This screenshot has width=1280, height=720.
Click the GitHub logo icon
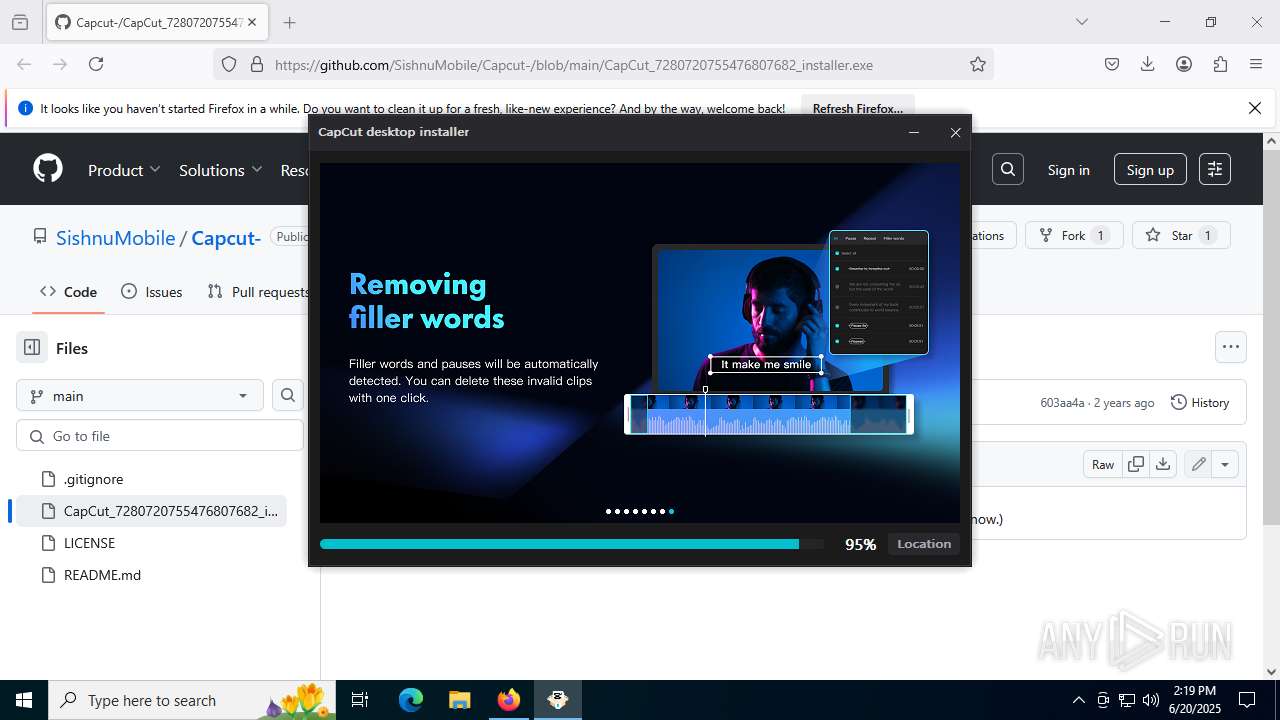pyautogui.click(x=48, y=169)
